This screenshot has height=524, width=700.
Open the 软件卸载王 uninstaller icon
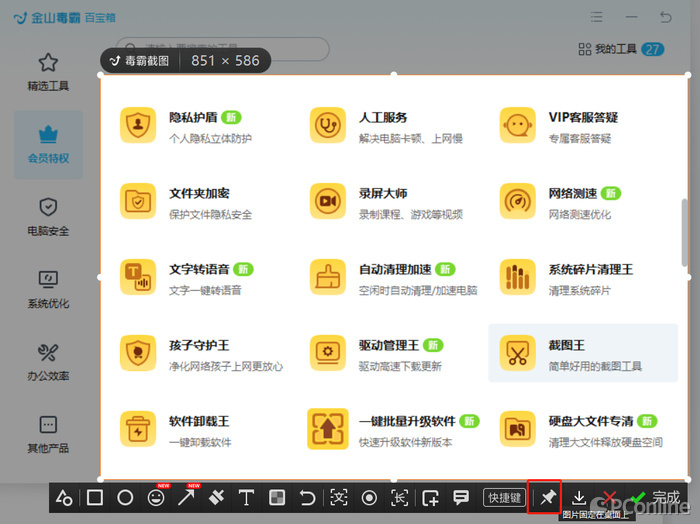click(138, 428)
